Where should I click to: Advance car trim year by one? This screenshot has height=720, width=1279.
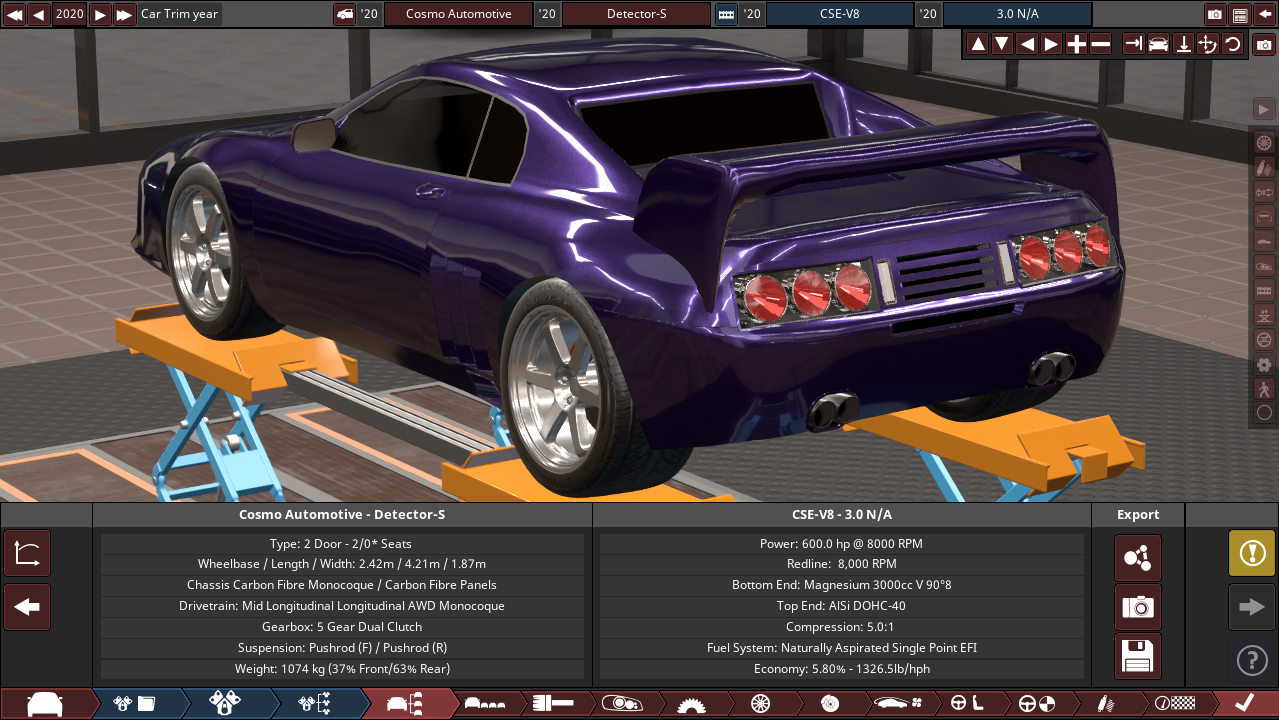pyautogui.click(x=100, y=14)
